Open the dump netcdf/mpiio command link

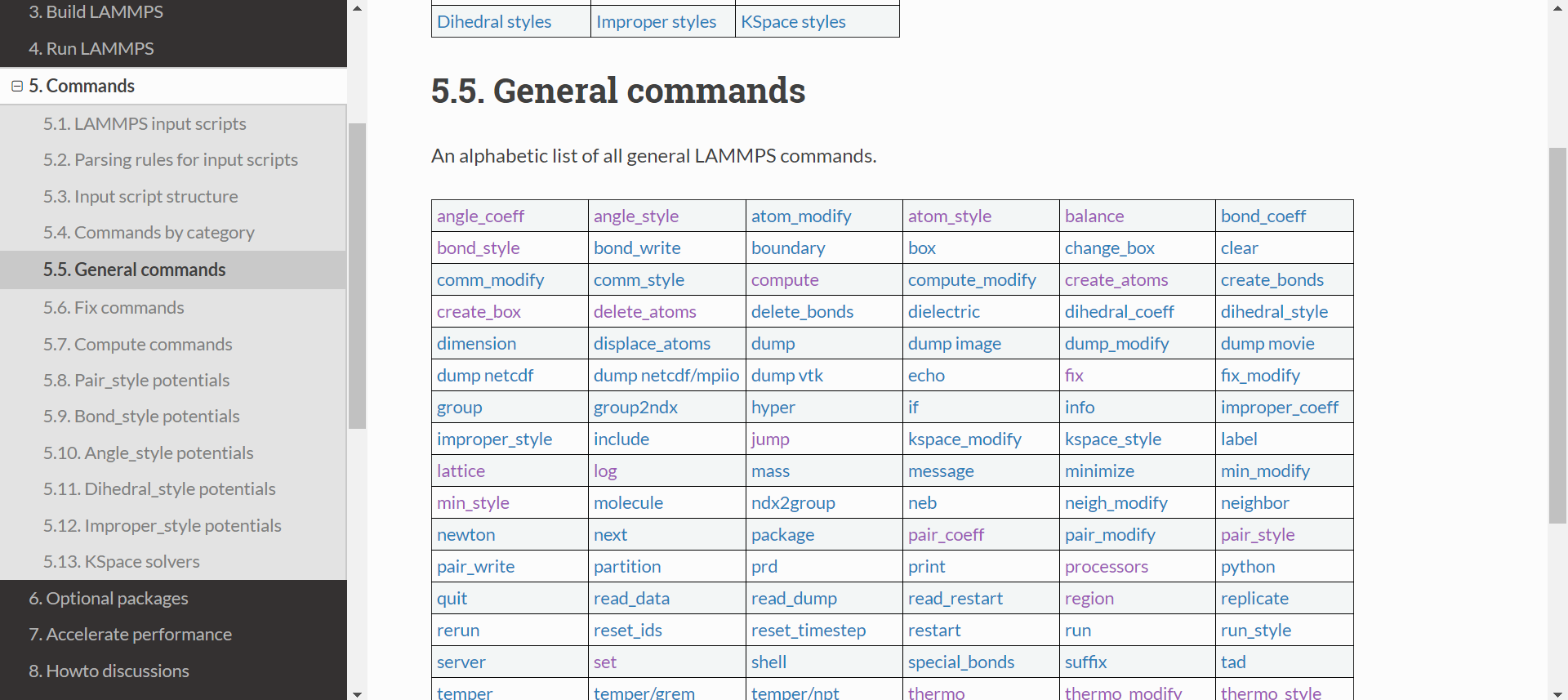666,376
